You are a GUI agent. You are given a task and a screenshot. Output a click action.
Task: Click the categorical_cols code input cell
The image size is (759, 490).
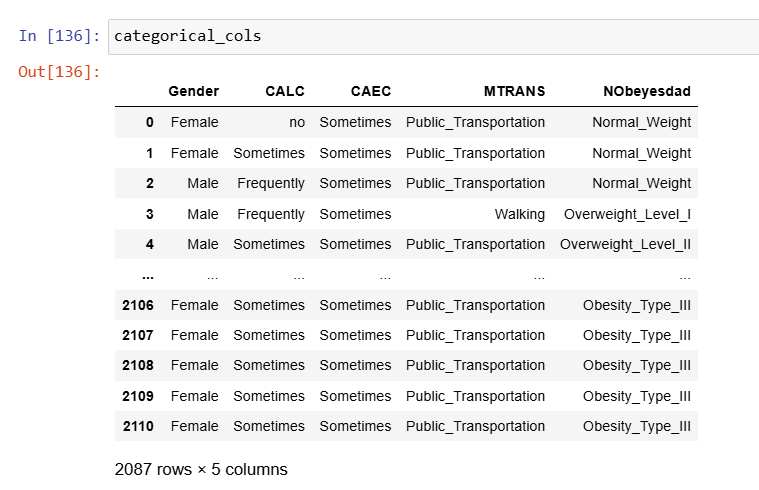(x=433, y=37)
